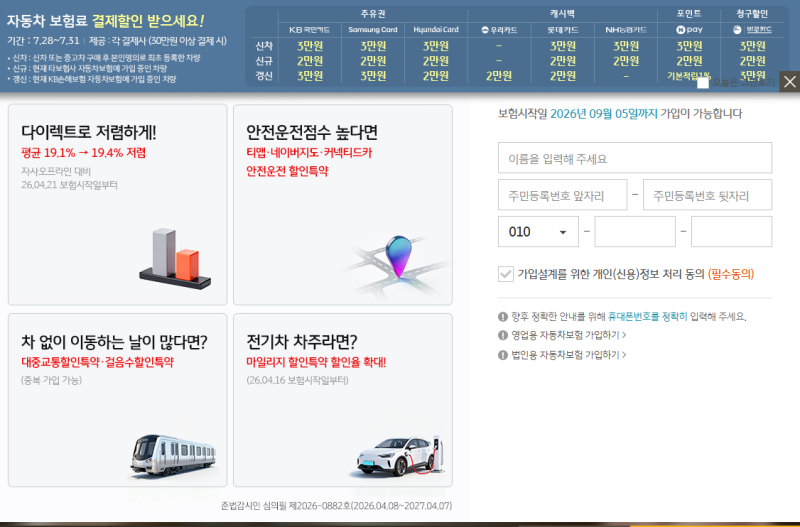This screenshot has width=800, height=527.
Task: Click 대중교통할인특약·걸음수할인특약 text
Action: pyautogui.click(x=97, y=362)
